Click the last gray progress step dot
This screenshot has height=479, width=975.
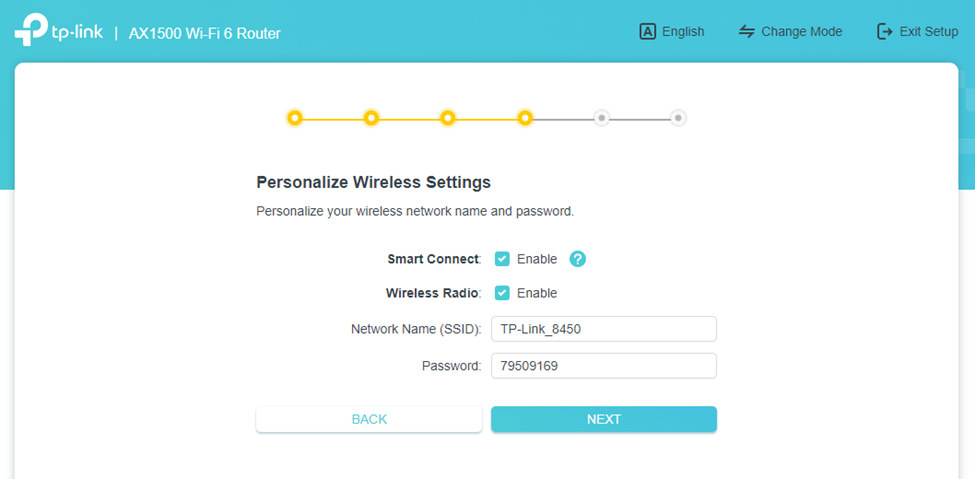point(678,118)
